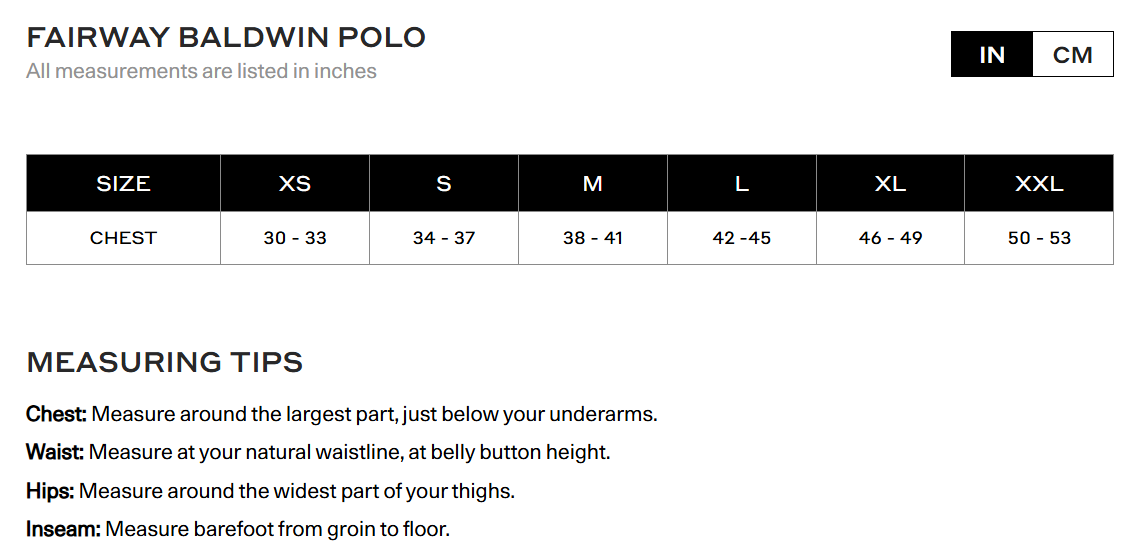
Task: Click the 46 - 49 chest value
Action: pos(890,238)
